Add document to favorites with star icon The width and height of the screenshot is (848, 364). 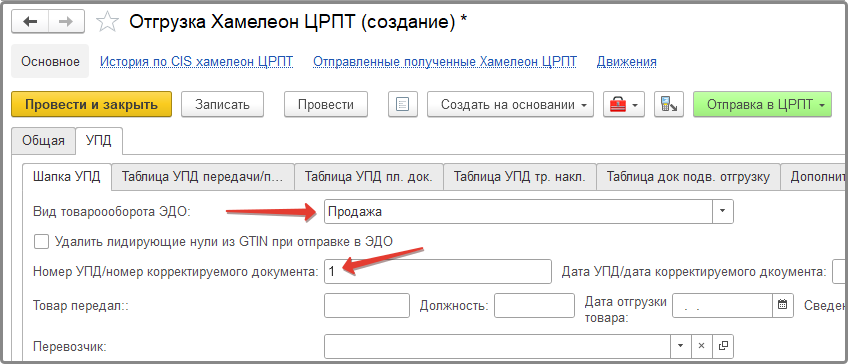107,22
